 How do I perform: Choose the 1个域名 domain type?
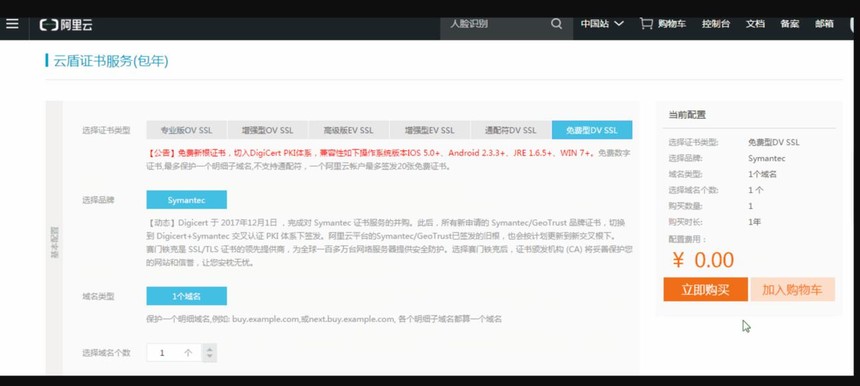[186, 296]
